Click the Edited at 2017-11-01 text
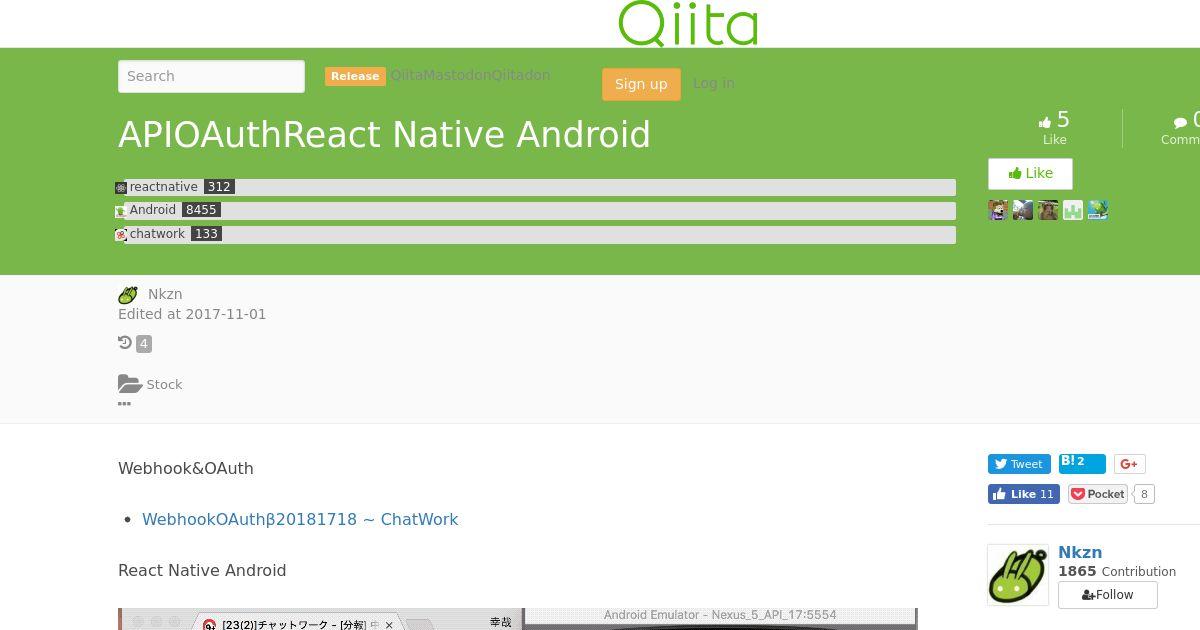The width and height of the screenshot is (1200, 630). (x=192, y=314)
